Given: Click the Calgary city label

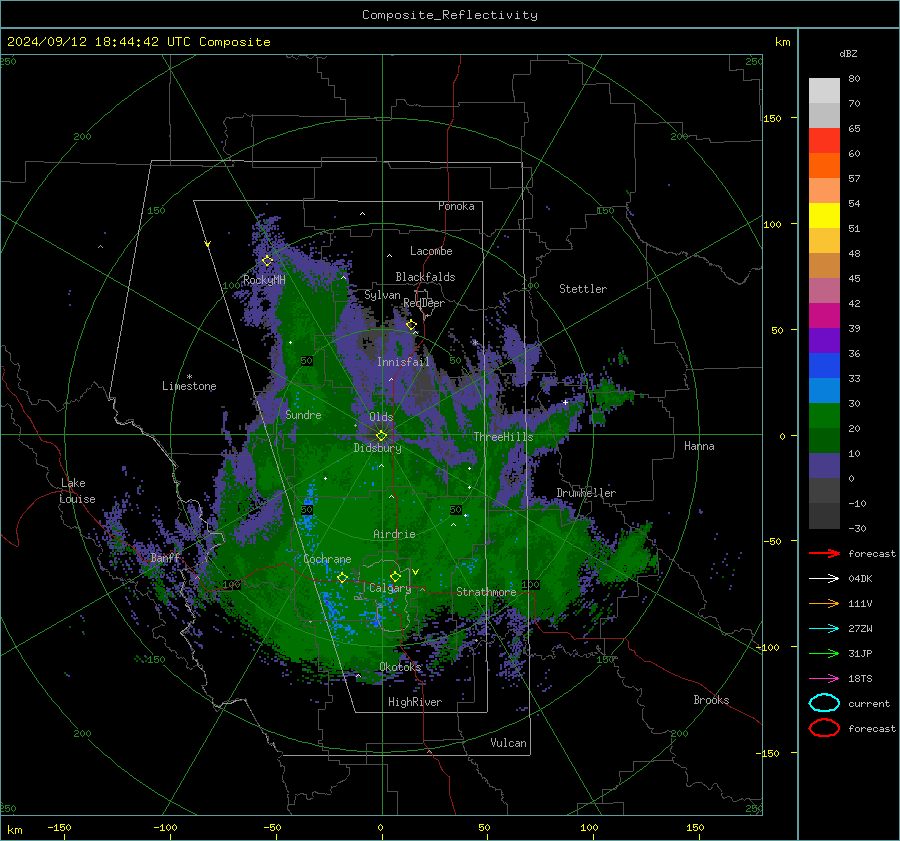Looking at the screenshot, I should (390, 588).
